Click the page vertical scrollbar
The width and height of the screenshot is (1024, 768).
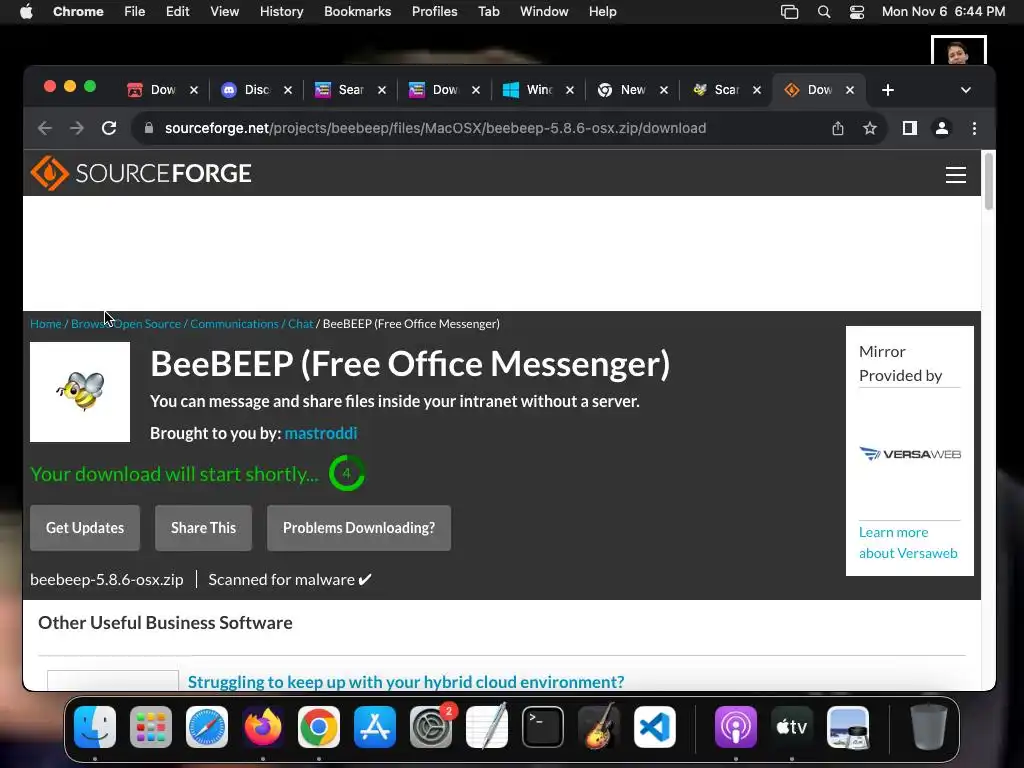[x=989, y=181]
